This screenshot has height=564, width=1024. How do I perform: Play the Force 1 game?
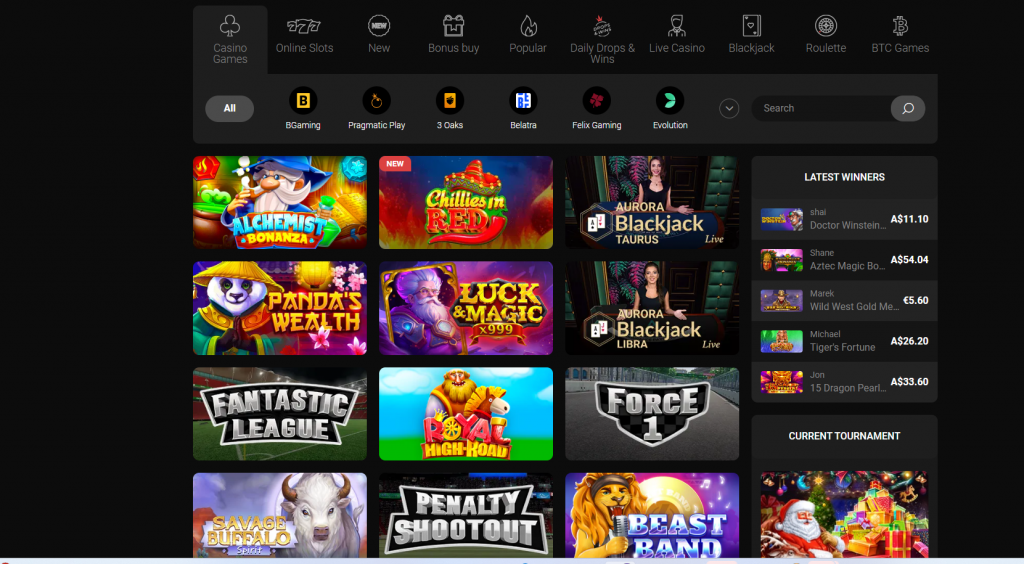coord(652,414)
